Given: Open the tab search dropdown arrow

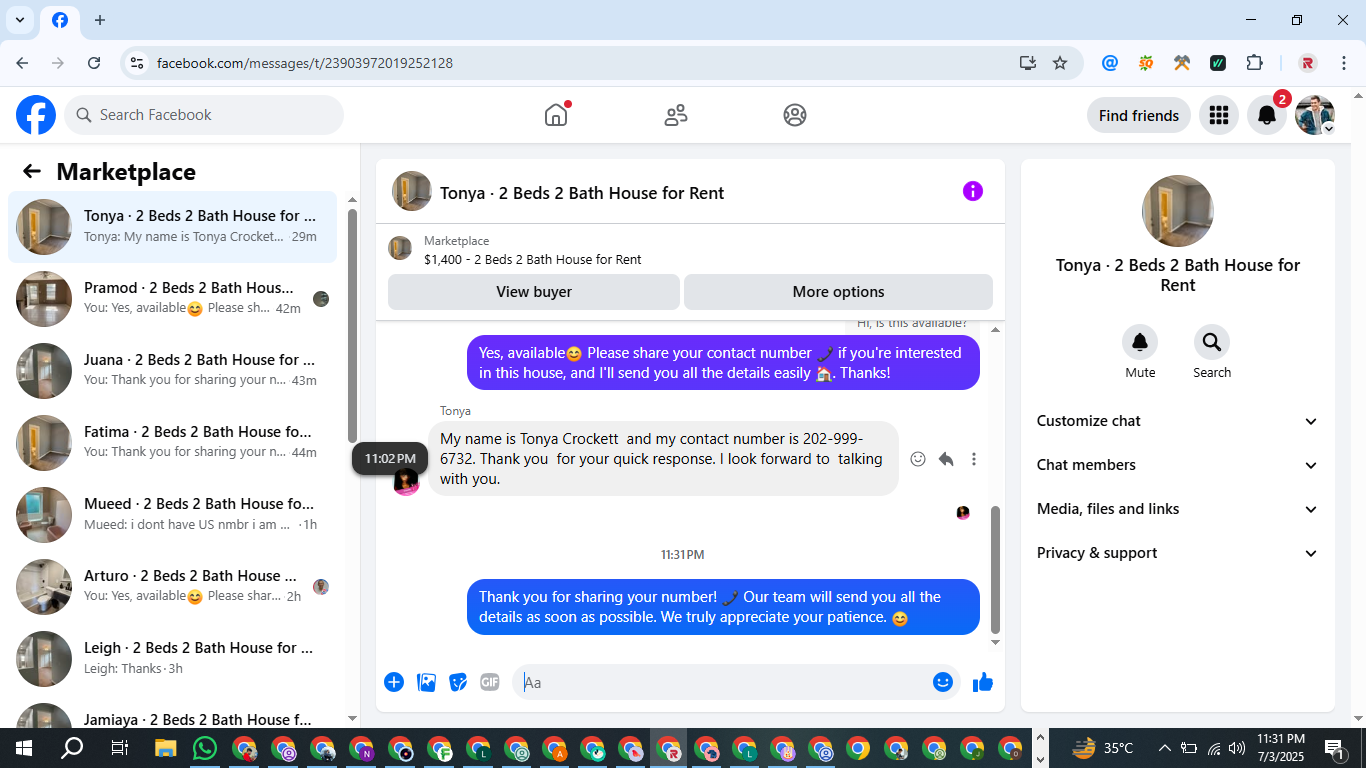Looking at the screenshot, I should (x=19, y=20).
